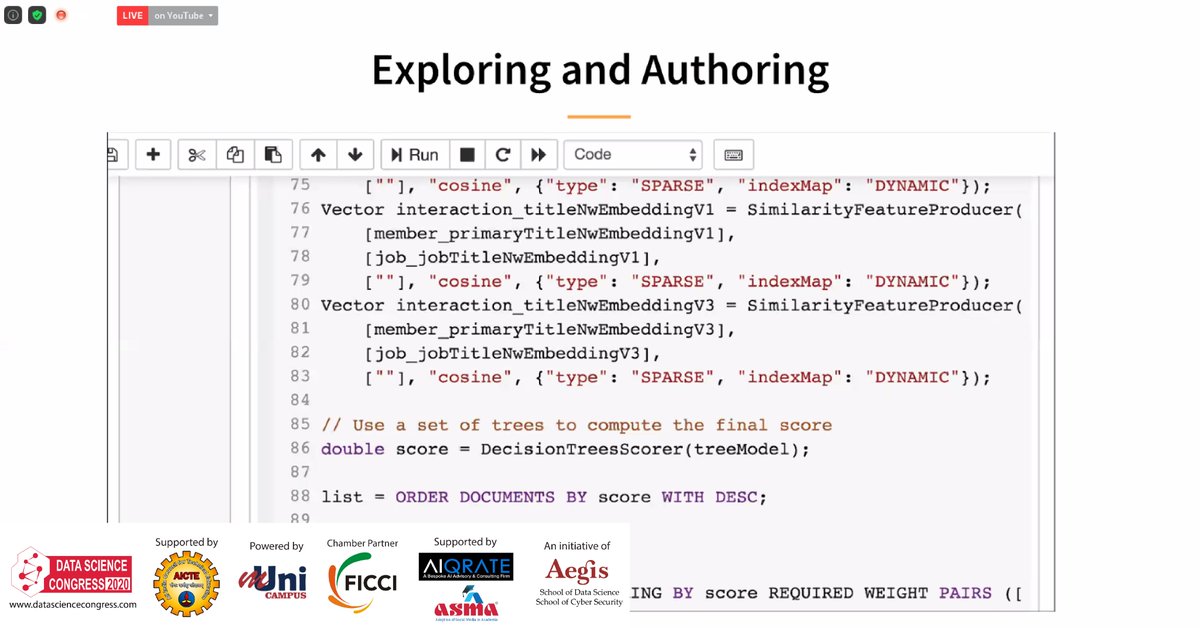Screen dimensions: 1200x628
Task: Click member_primaryTitleNwEmbeddingV1 on line 77
Action: pos(550,233)
